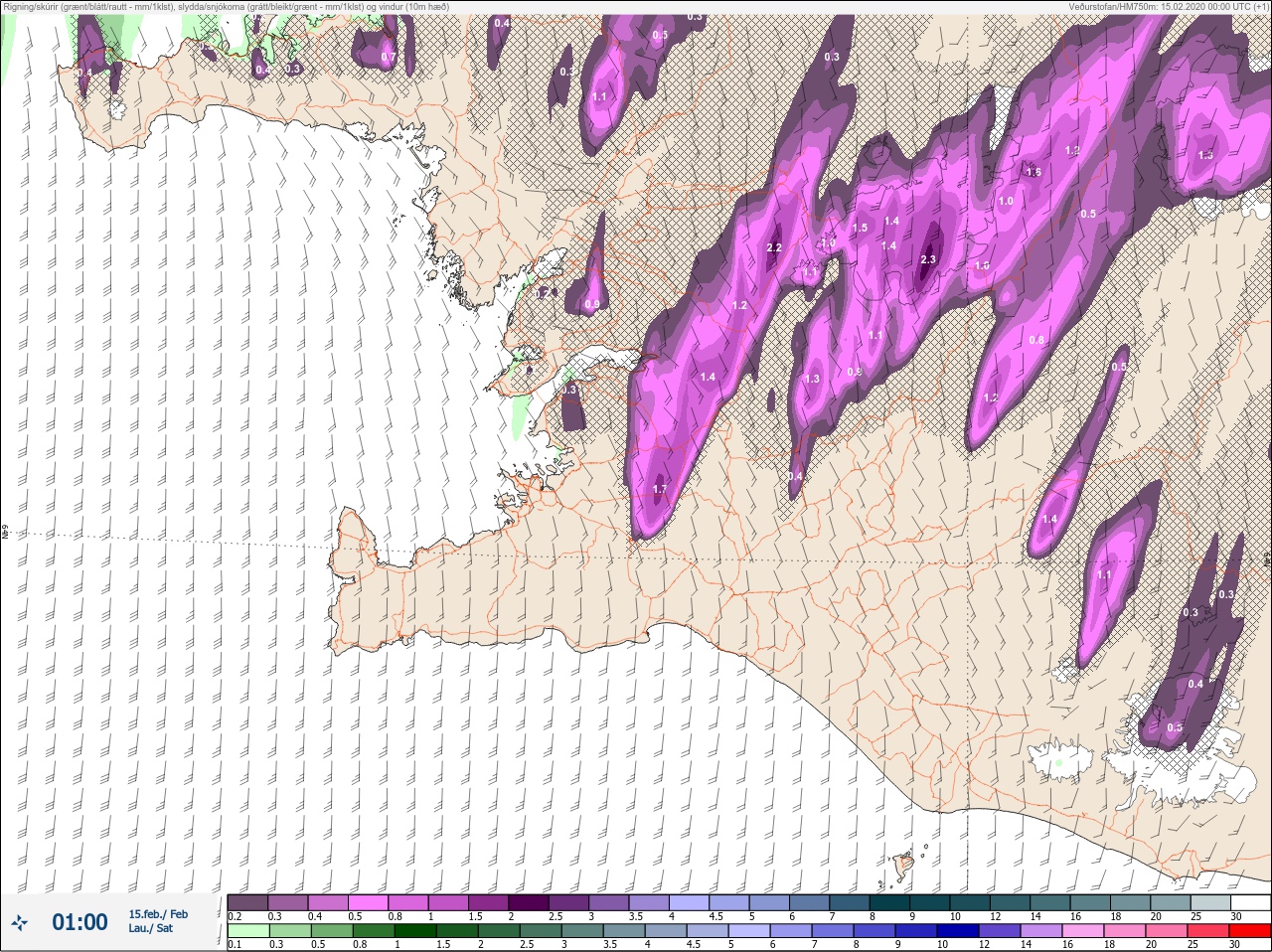Screen dimensions: 1272x952
Task: Click the 1.5 precipitation value on the map
Action: pos(861,228)
